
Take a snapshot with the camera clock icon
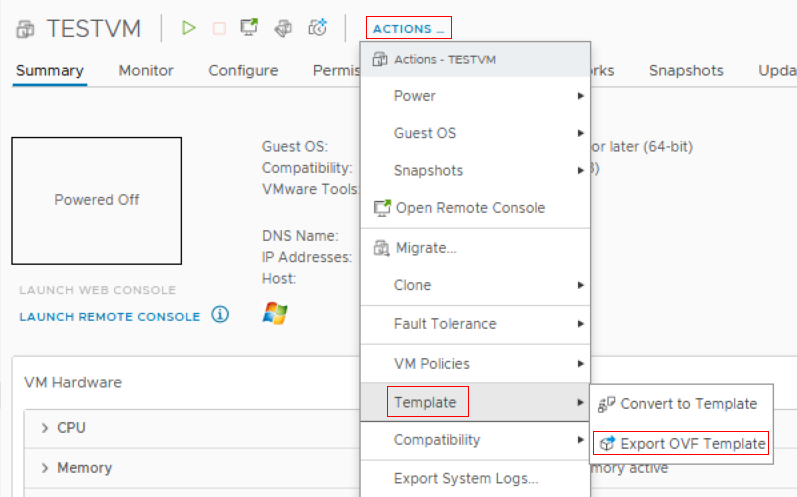tap(318, 27)
